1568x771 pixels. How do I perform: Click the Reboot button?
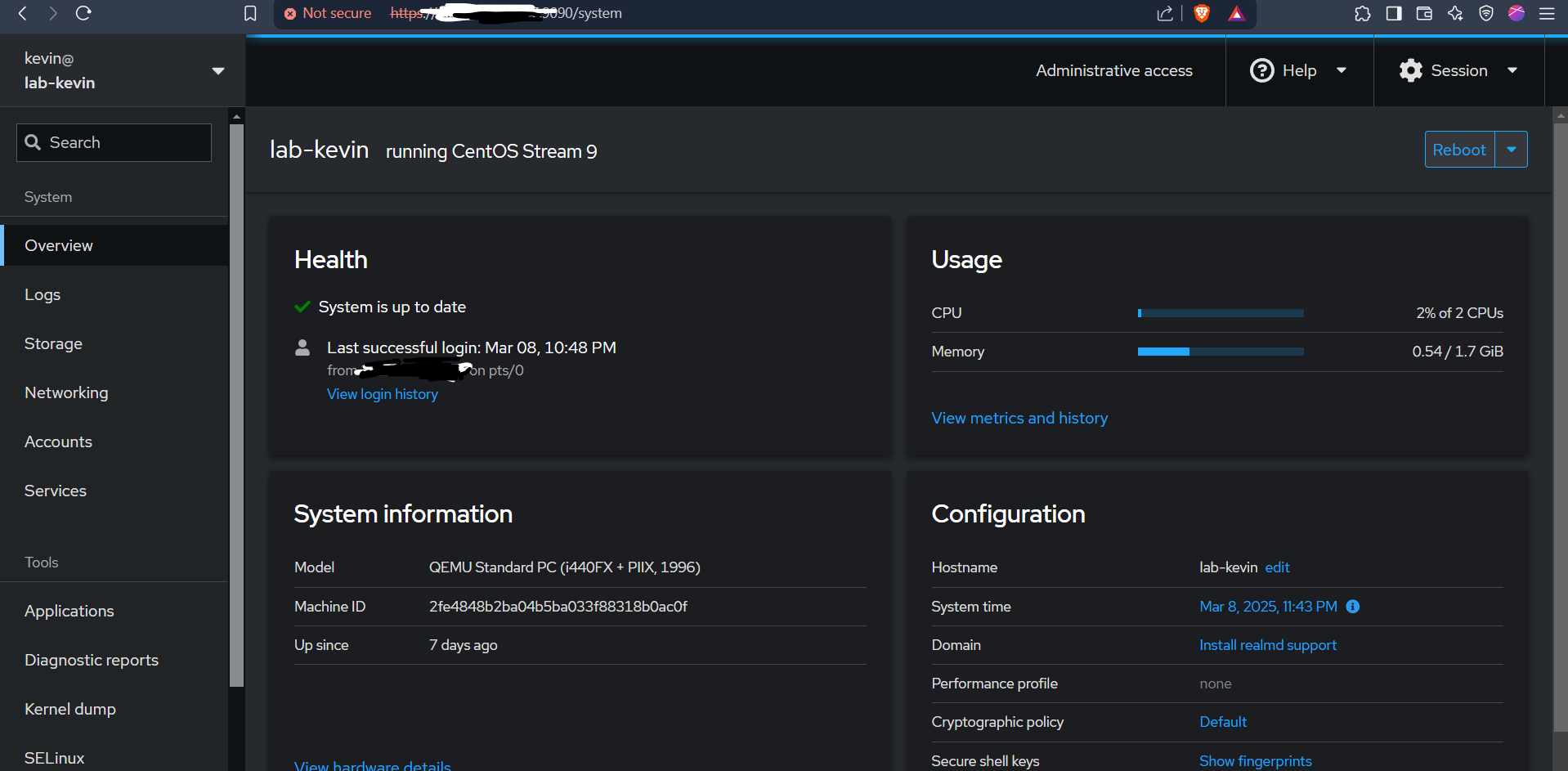[1459, 150]
